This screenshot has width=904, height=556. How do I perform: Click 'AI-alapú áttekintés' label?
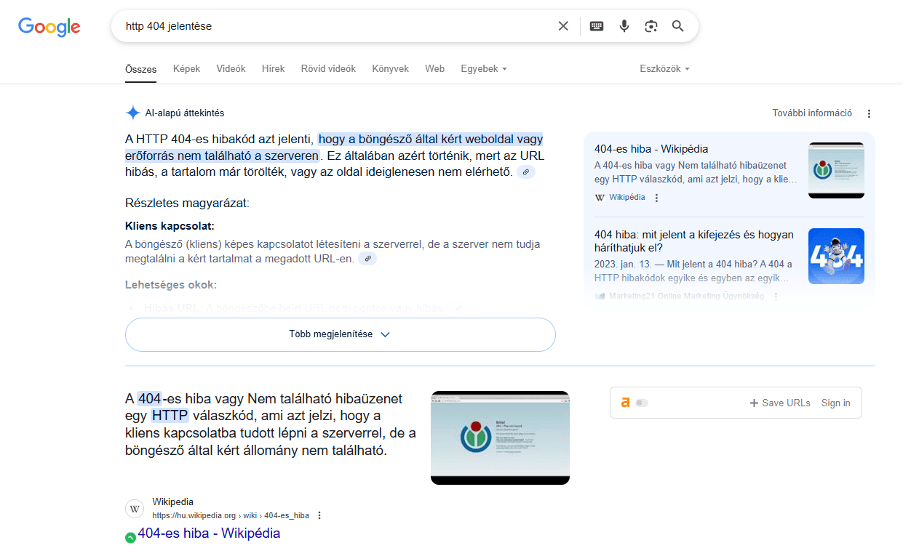184,113
